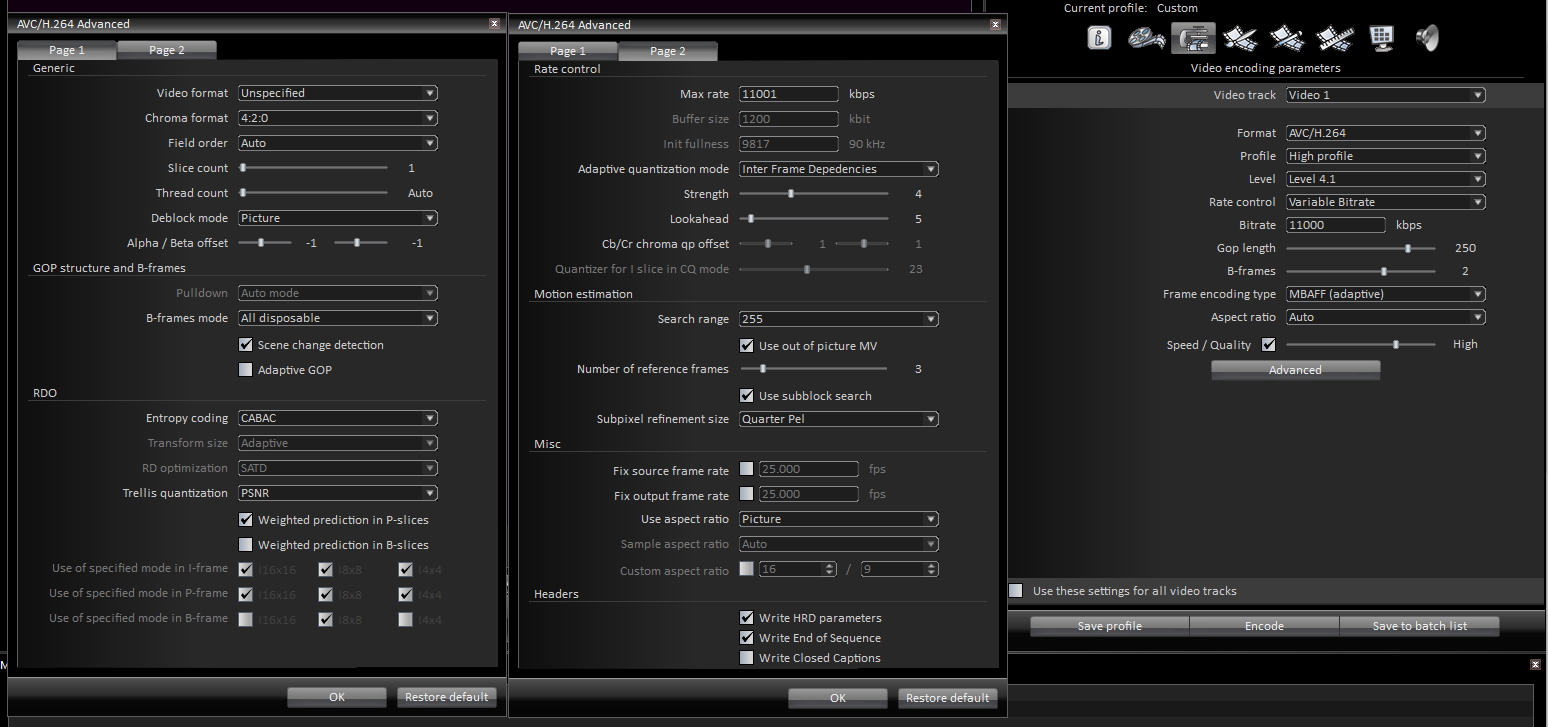This screenshot has width=1548, height=727.
Task: Enable Weighted prediction in B-slices
Action: pyautogui.click(x=246, y=545)
